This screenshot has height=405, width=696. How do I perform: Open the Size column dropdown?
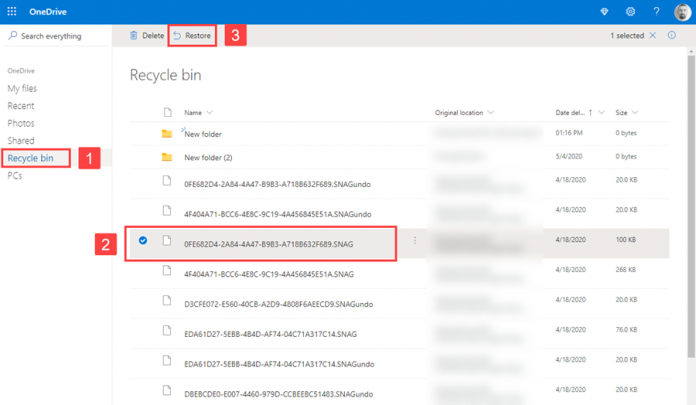(x=635, y=112)
